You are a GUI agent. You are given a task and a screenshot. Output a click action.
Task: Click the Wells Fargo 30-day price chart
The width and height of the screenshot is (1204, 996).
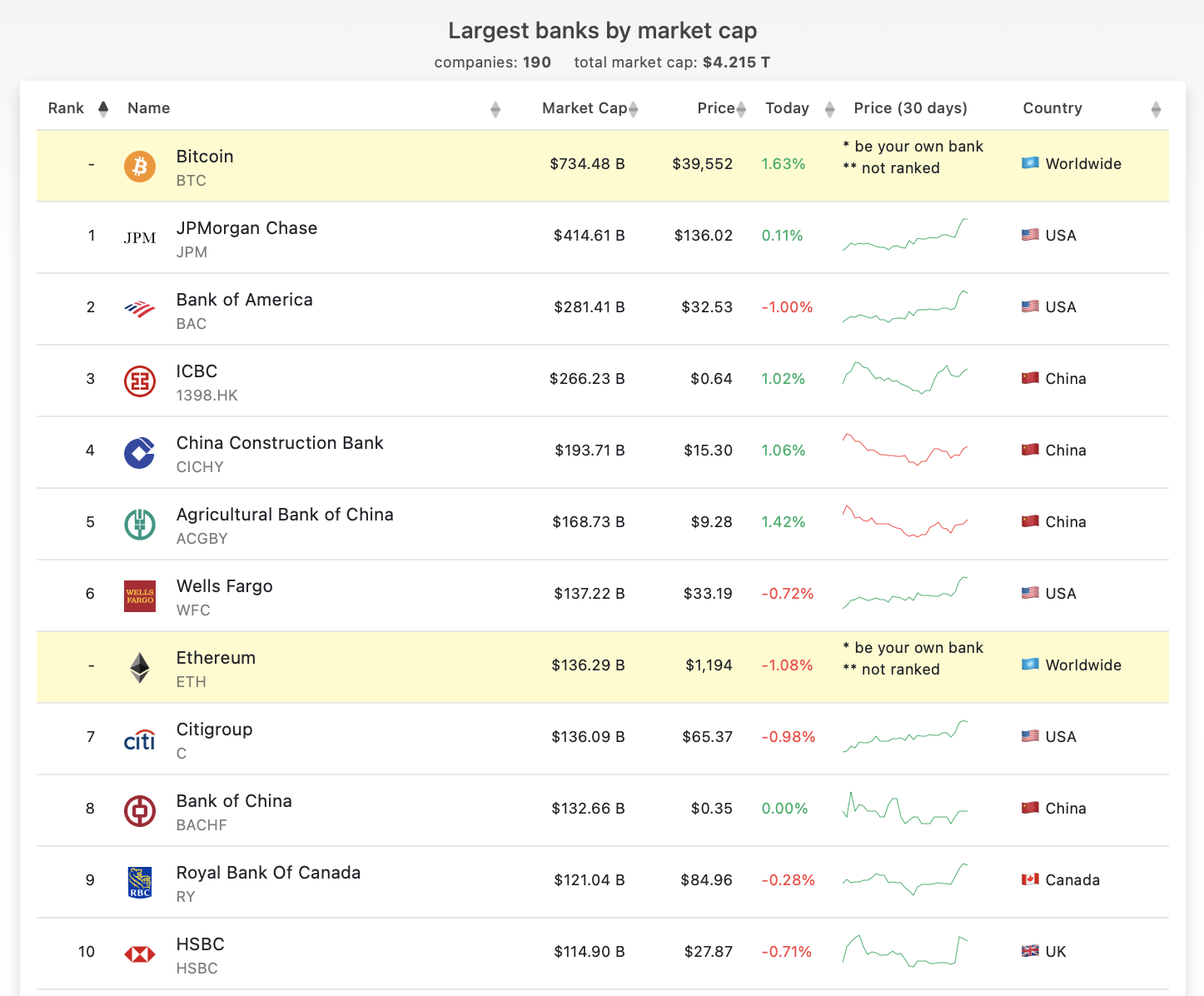[x=905, y=594]
